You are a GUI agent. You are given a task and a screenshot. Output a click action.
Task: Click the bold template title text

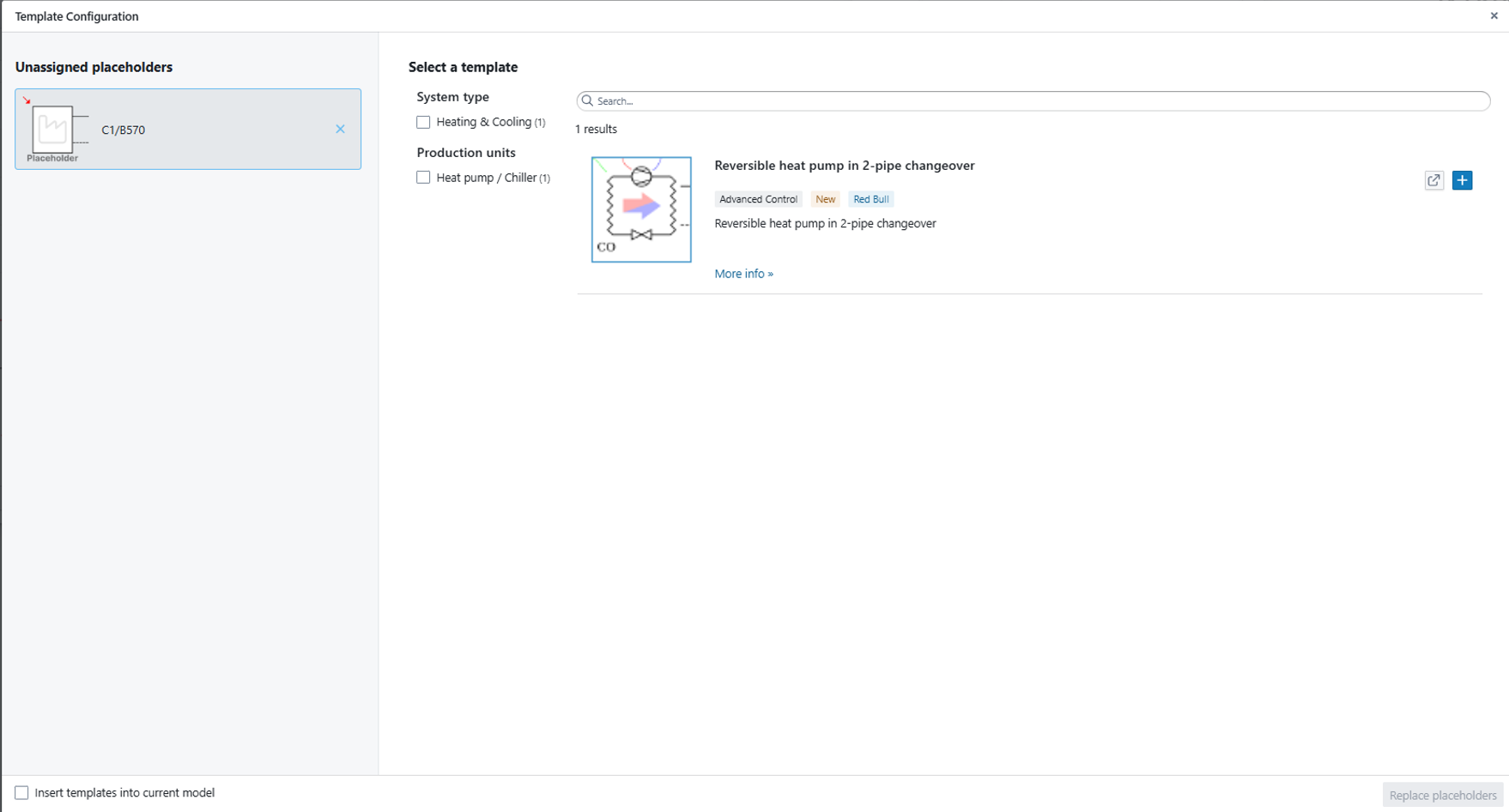coord(844,166)
